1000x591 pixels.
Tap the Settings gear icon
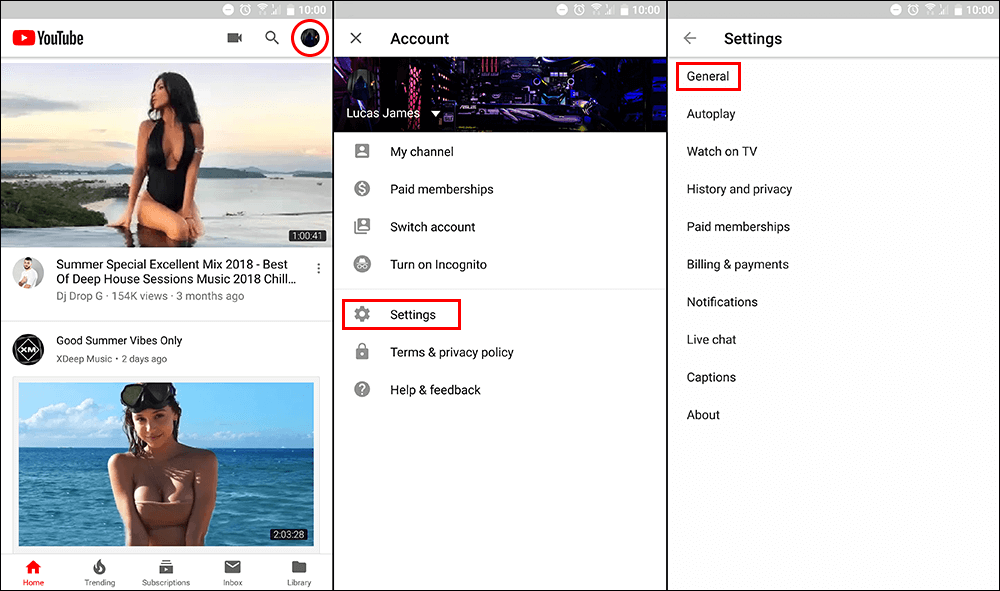point(362,314)
